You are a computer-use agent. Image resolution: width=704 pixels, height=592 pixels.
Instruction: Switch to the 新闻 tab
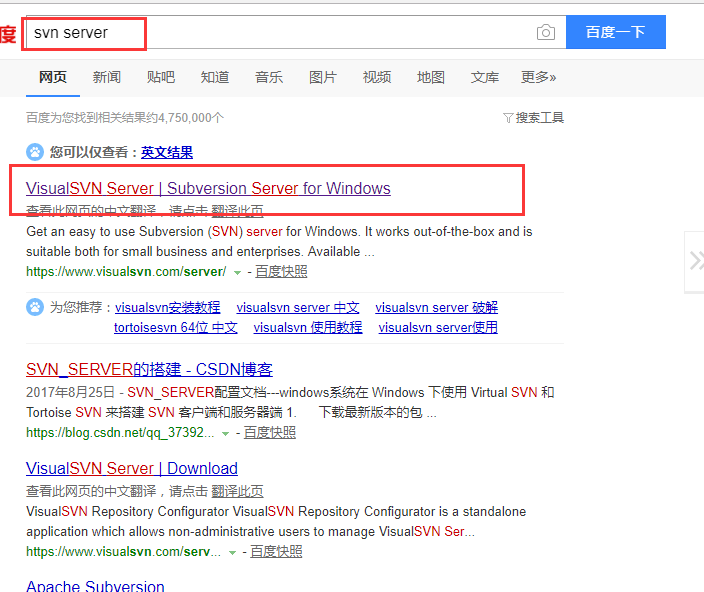point(106,77)
